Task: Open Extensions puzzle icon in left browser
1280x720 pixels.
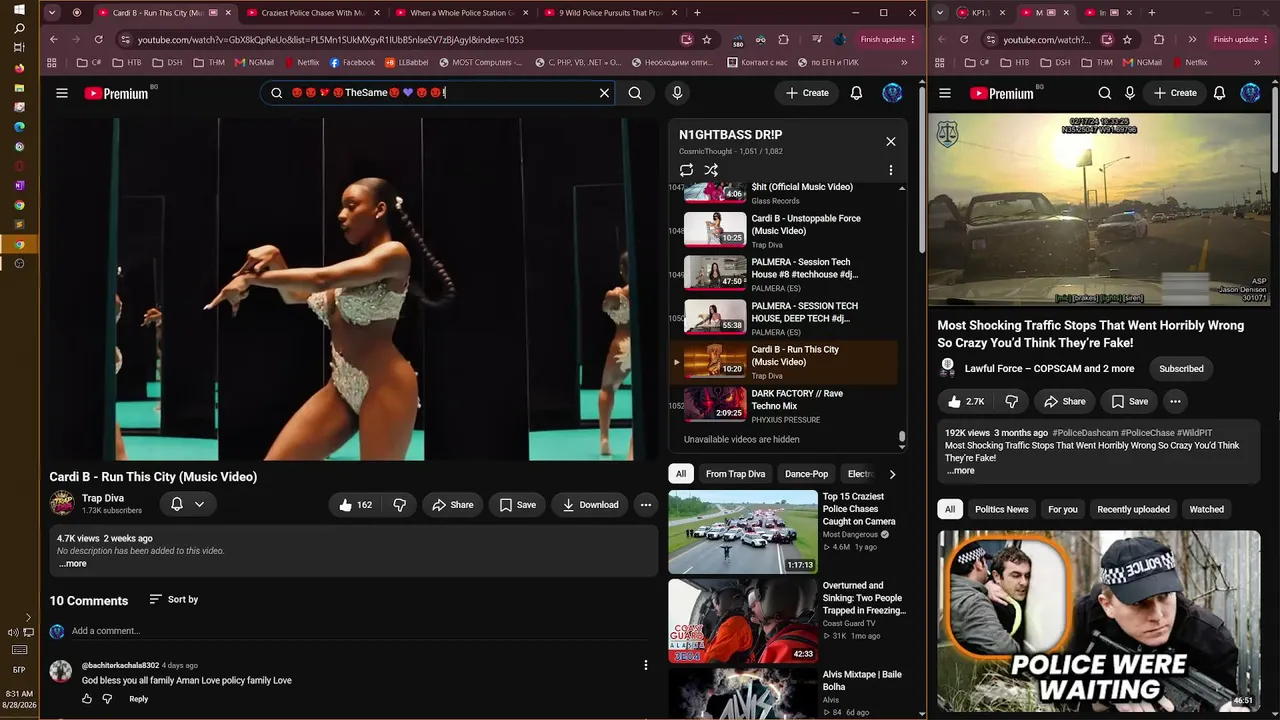Action: coord(783,39)
